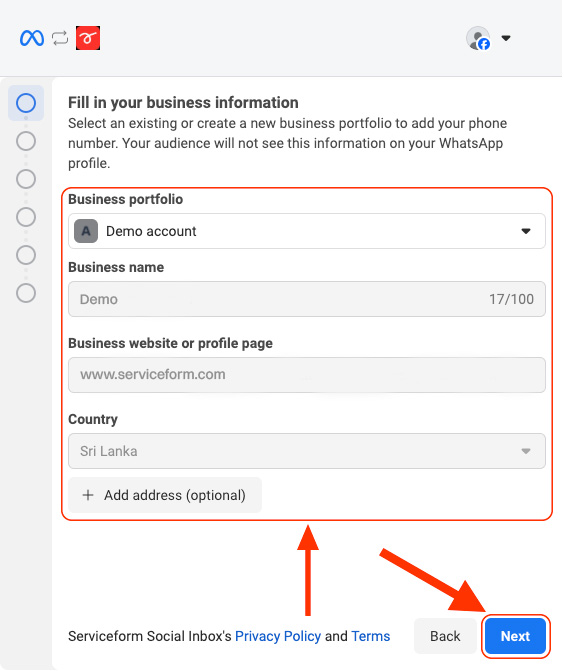Image resolution: width=564 pixels, height=671 pixels.
Task: Click the sync arrows icon between logos
Action: (60, 38)
